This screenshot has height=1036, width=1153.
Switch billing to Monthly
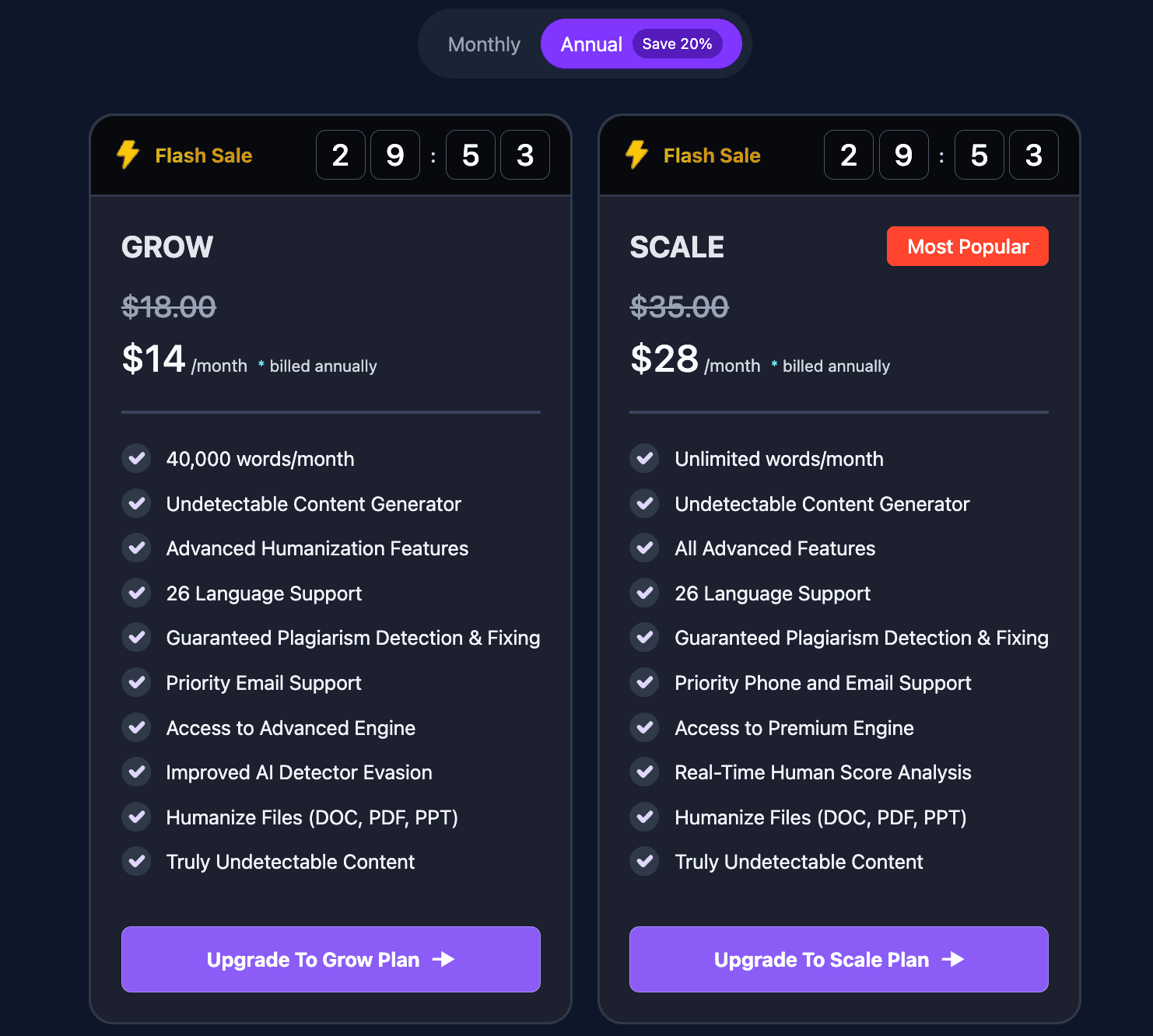[x=484, y=44]
